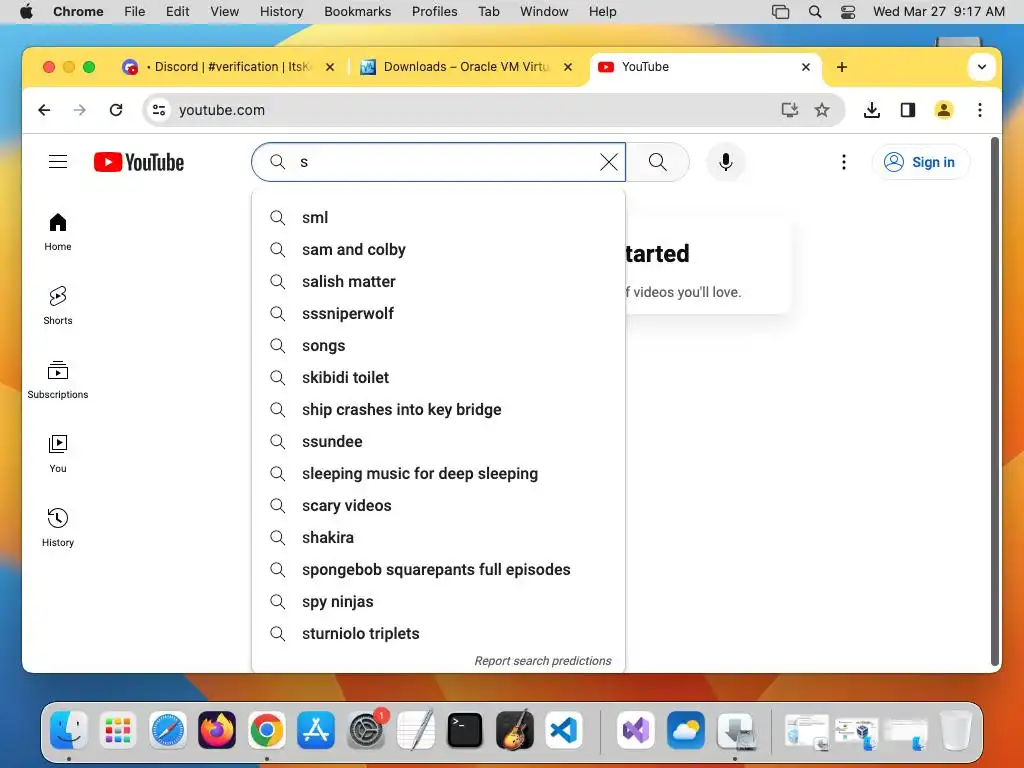The image size is (1024, 768).
Task: Open You in the sidebar
Action: pos(58,454)
